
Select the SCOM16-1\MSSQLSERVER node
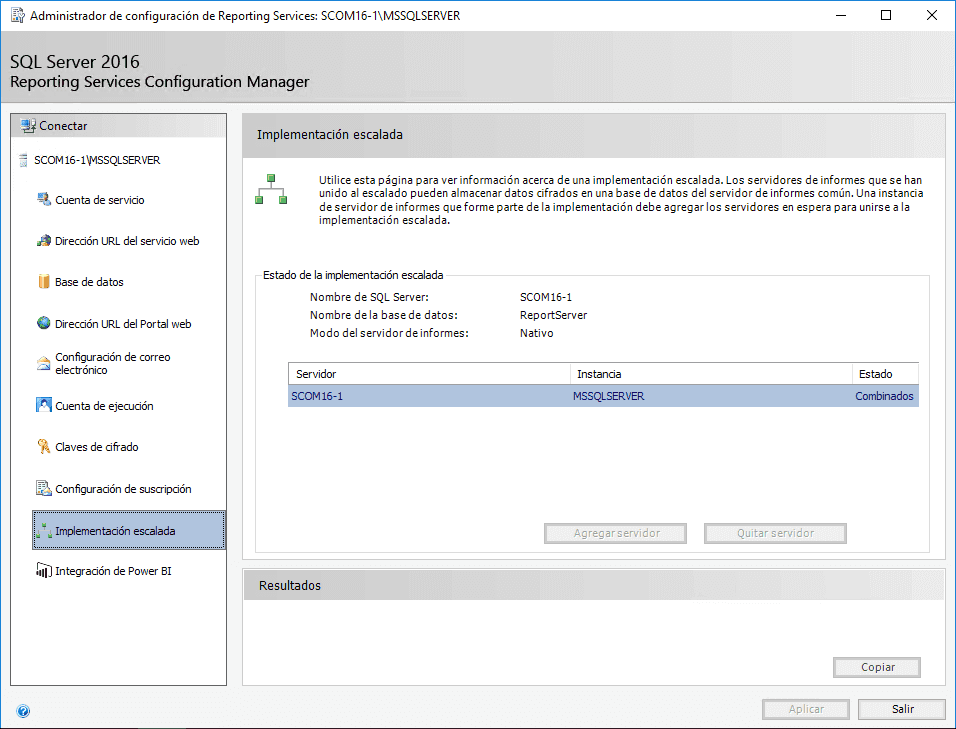click(x=97, y=160)
